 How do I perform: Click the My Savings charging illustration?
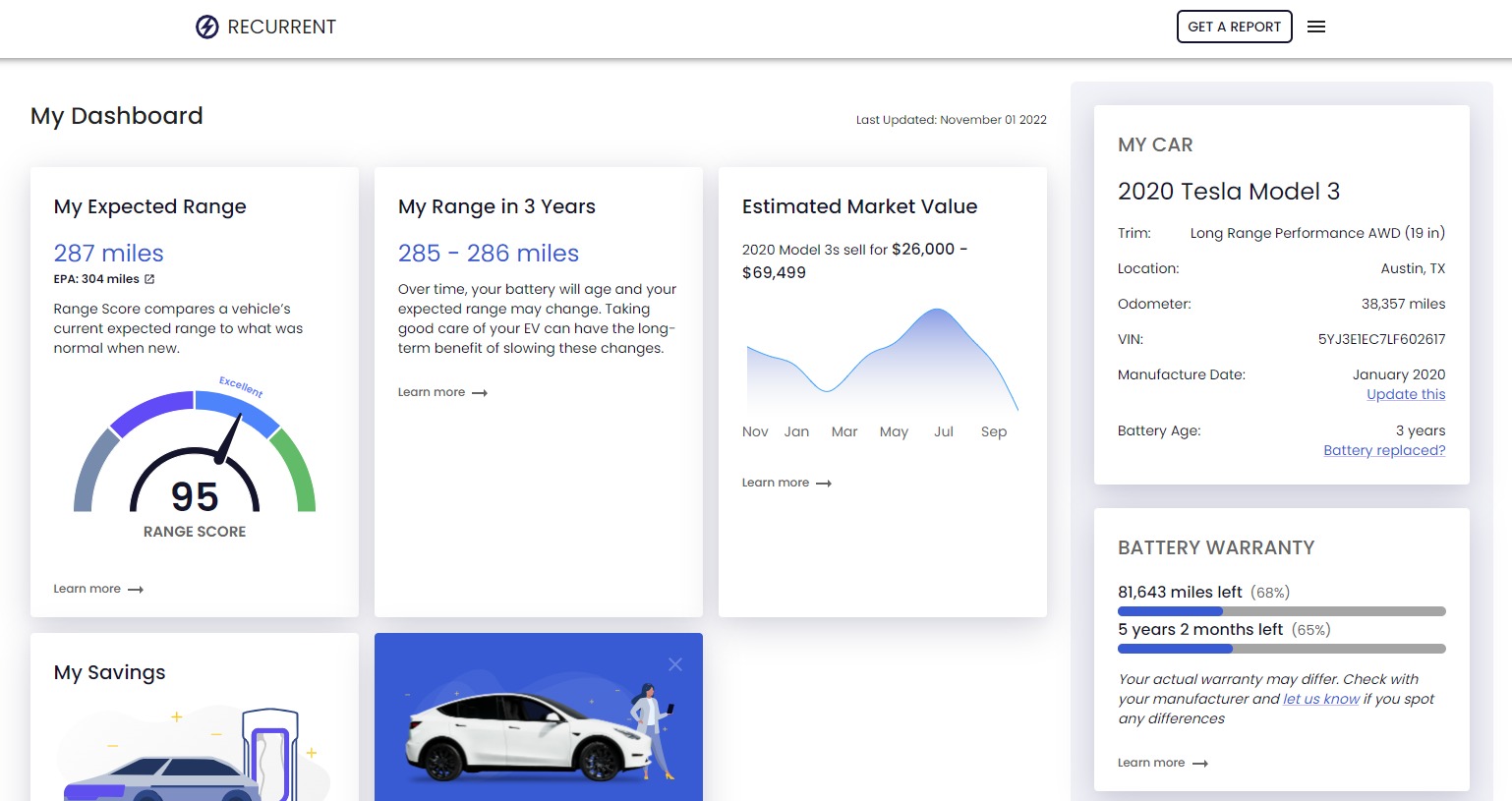click(197, 752)
